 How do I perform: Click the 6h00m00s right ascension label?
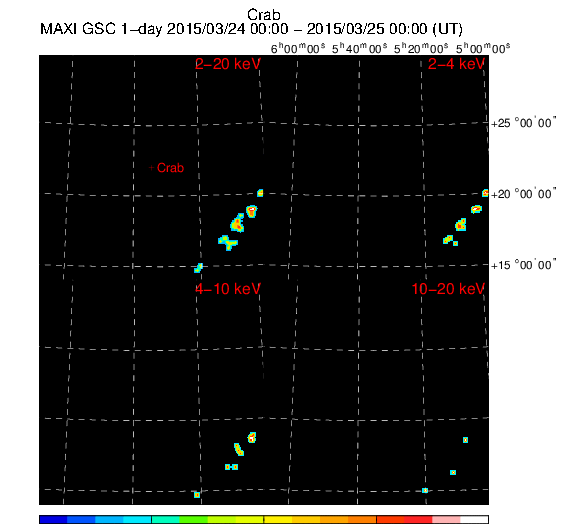(x=298, y=48)
